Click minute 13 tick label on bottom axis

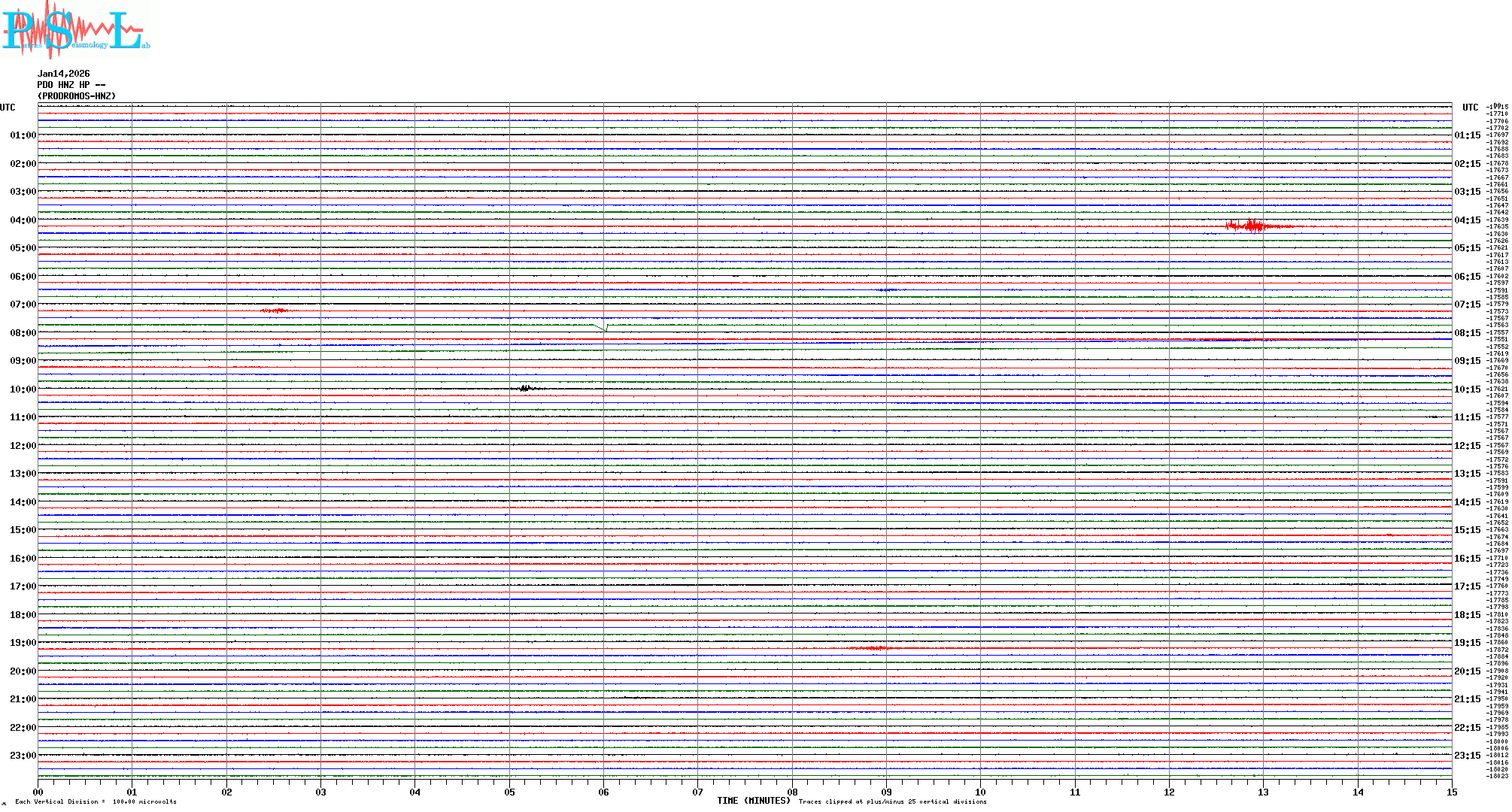1263,792
